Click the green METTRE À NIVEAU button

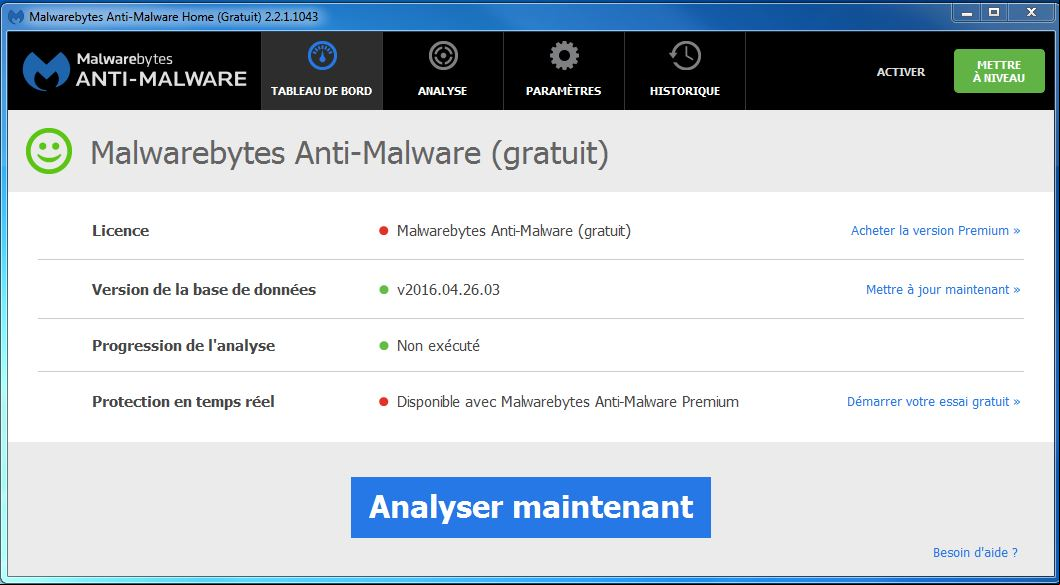pyautogui.click(x=999, y=71)
